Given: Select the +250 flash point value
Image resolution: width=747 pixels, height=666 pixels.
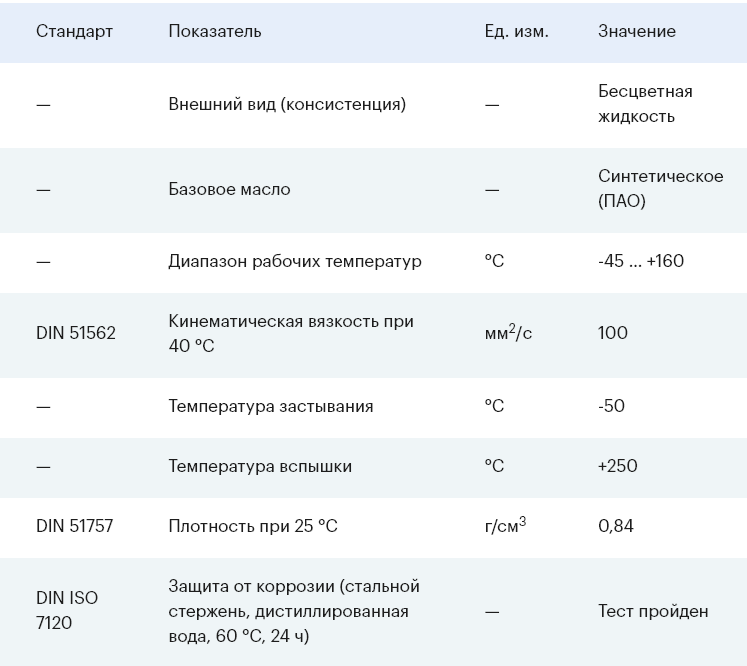Looking at the screenshot, I should point(617,466).
